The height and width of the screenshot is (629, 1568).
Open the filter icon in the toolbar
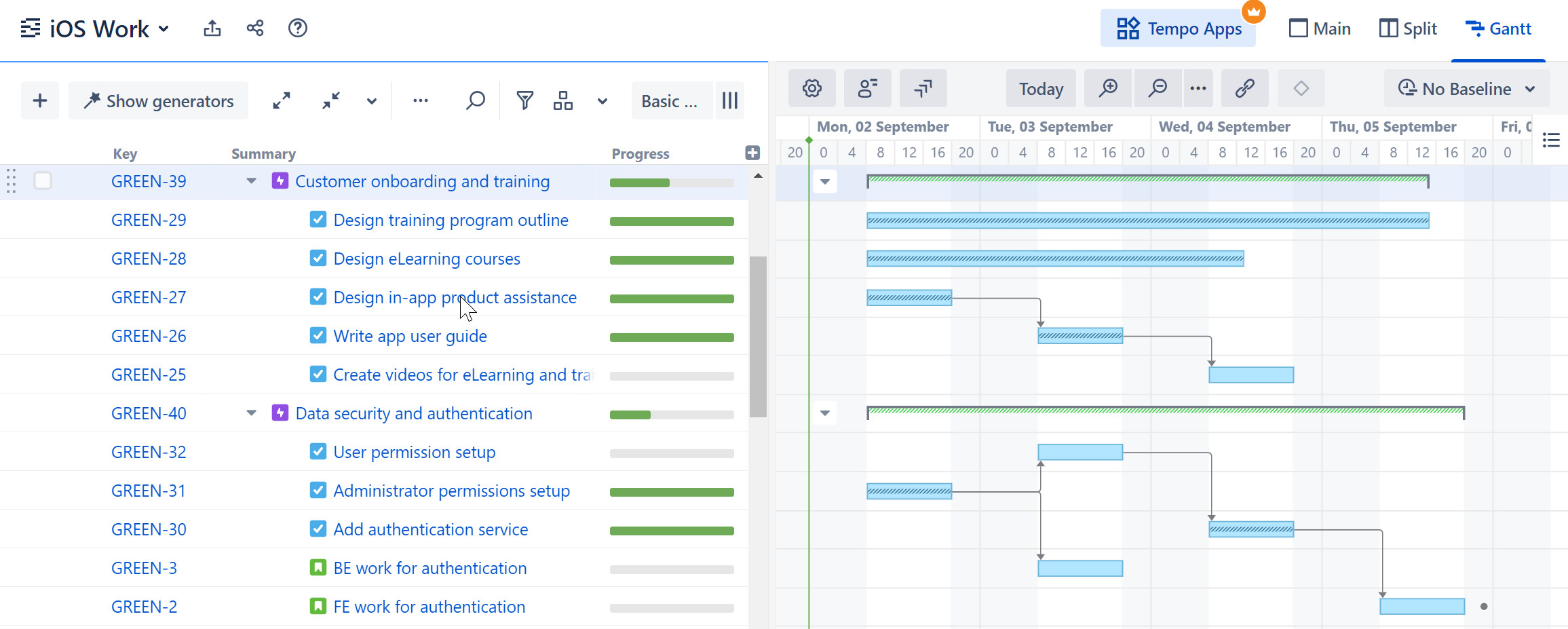(524, 100)
